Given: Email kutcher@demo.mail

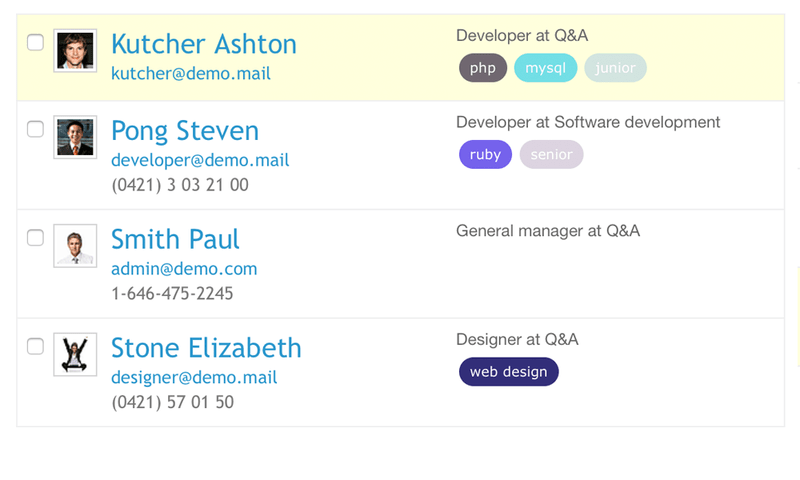Looking at the screenshot, I should pyautogui.click(x=191, y=73).
